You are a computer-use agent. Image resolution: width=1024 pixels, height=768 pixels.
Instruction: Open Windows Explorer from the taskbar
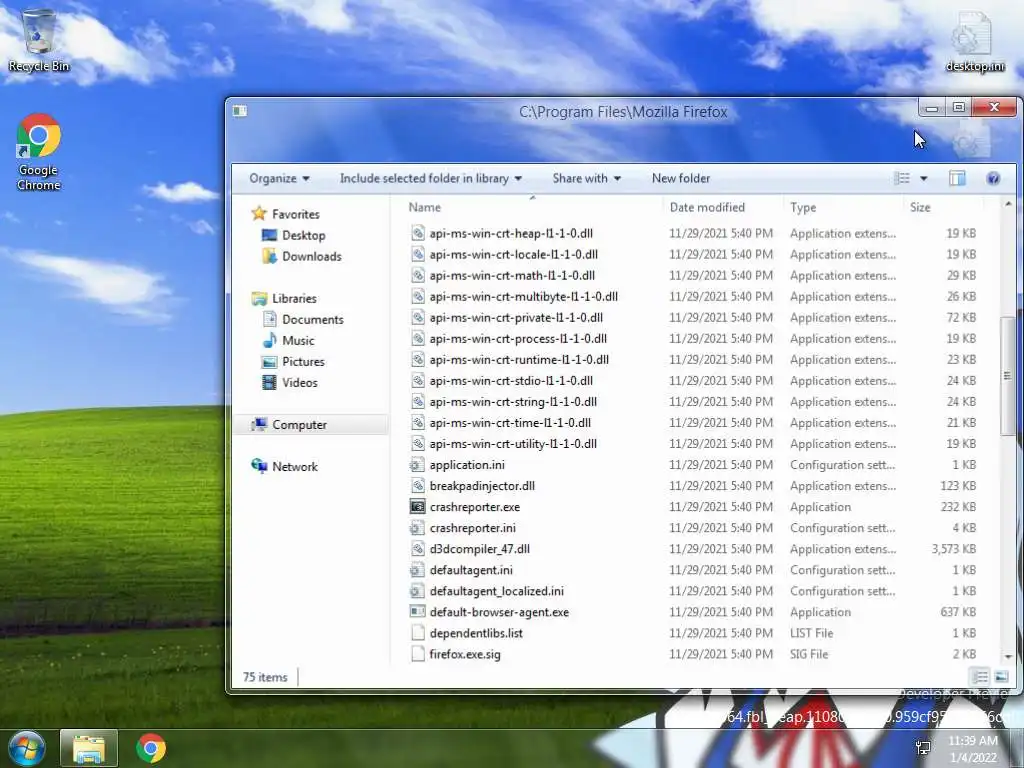point(89,748)
